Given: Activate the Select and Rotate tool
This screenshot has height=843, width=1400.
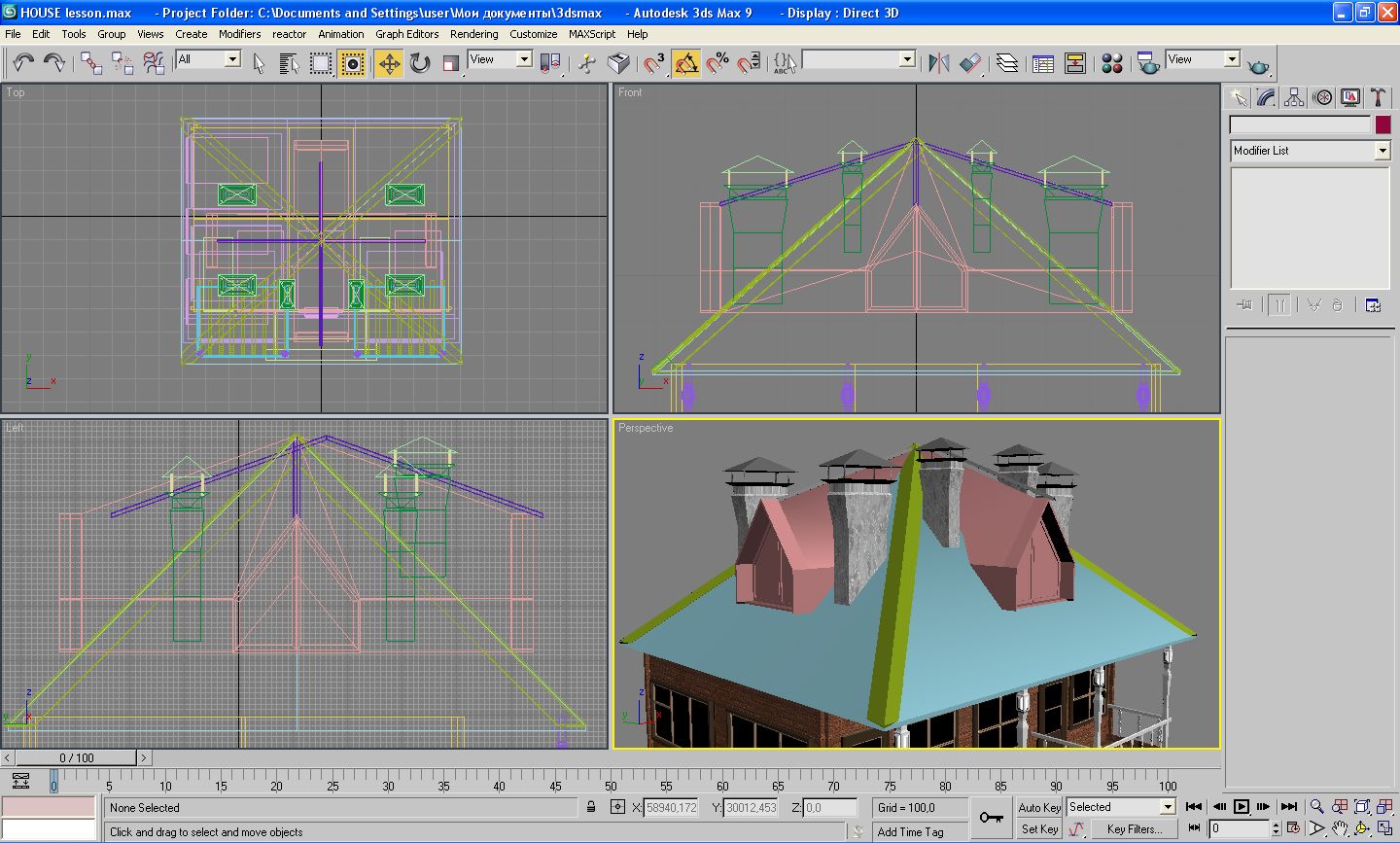Looking at the screenshot, I should [x=420, y=63].
